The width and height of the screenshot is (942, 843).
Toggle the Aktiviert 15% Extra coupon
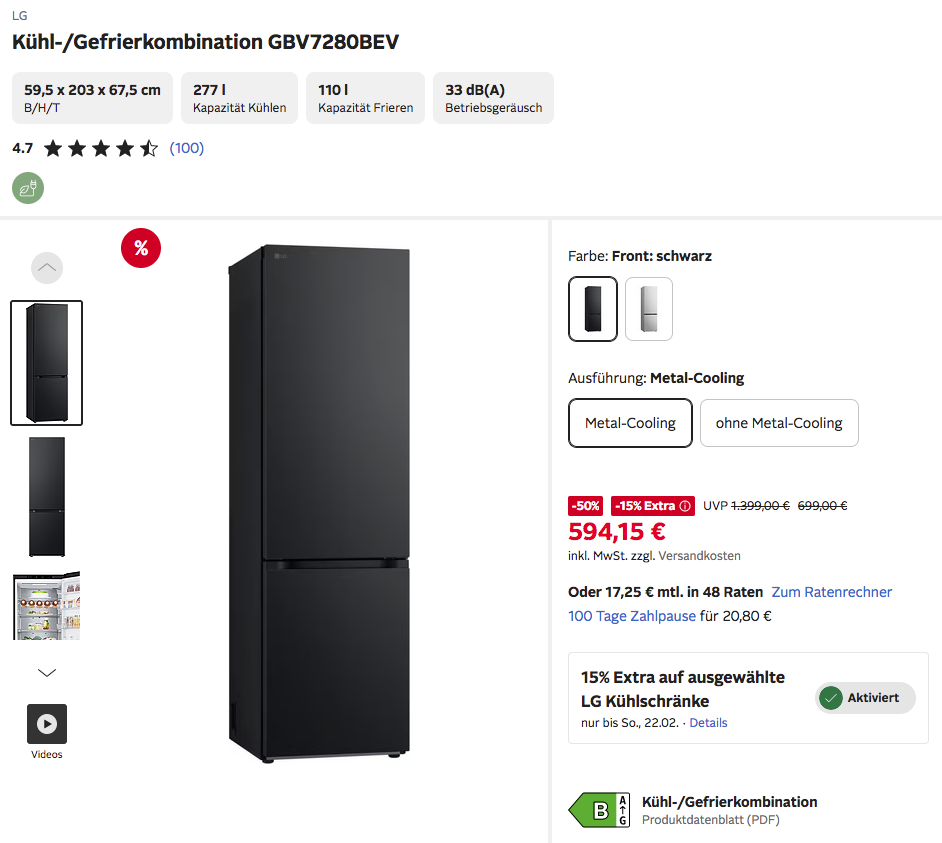pyautogui.click(x=865, y=698)
